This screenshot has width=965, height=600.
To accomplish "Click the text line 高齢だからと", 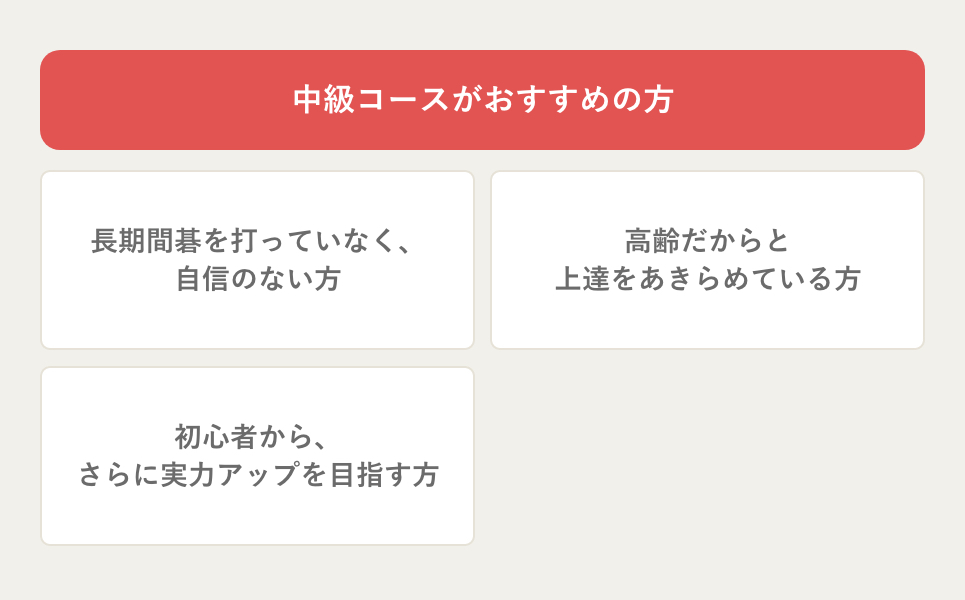I will [x=707, y=241].
